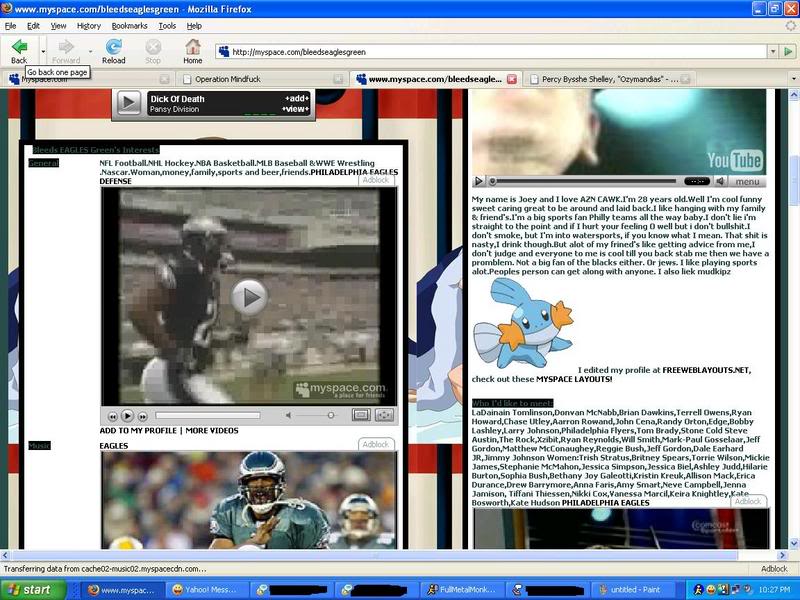The height and width of the screenshot is (600, 800).
Task: Open the Forward history dropdown arrow
Action: click(90, 52)
